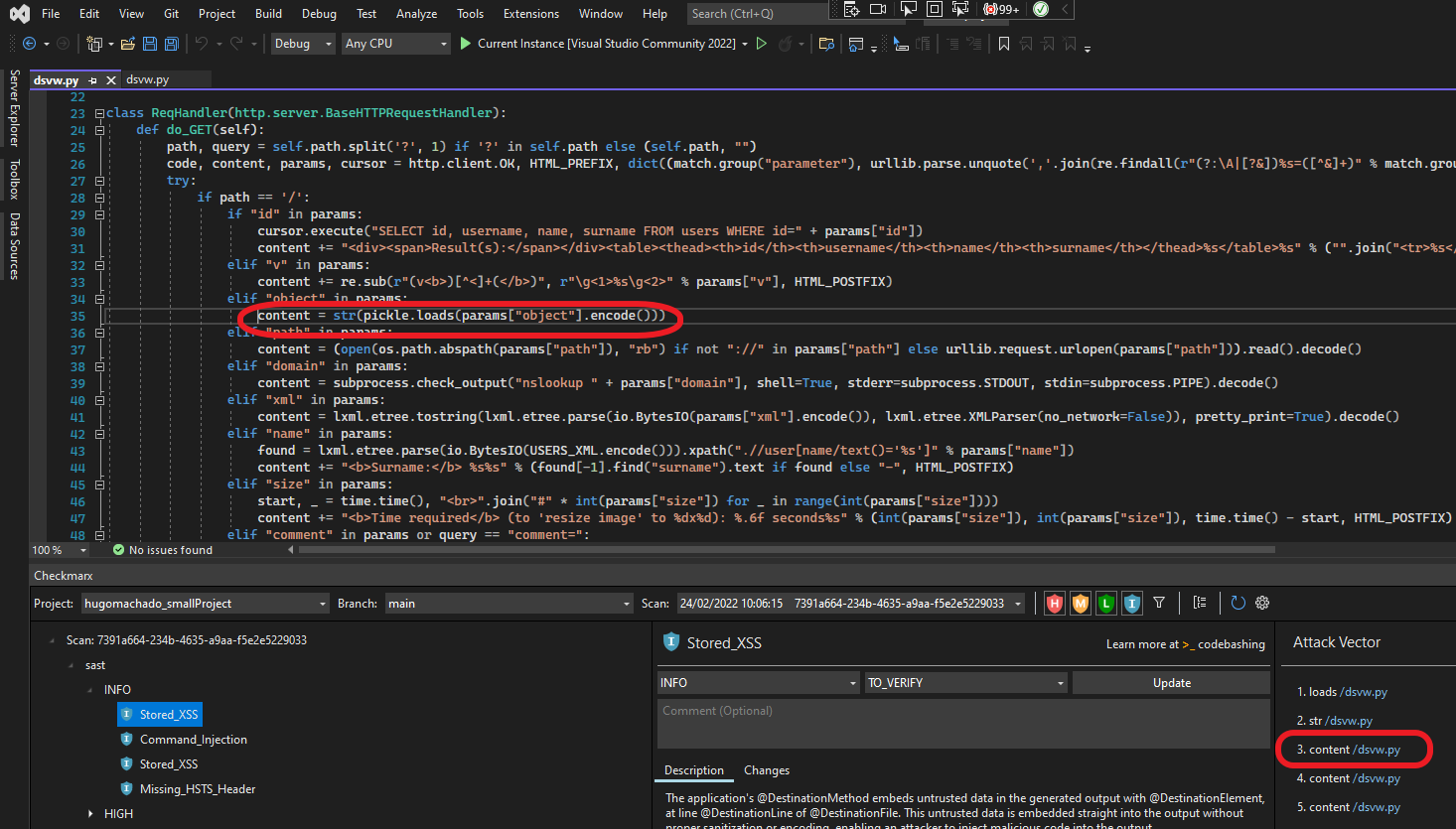The height and width of the screenshot is (829, 1456).
Task: Select attack vector 1. loads /dsvw.py
Action: [x=1342, y=692]
